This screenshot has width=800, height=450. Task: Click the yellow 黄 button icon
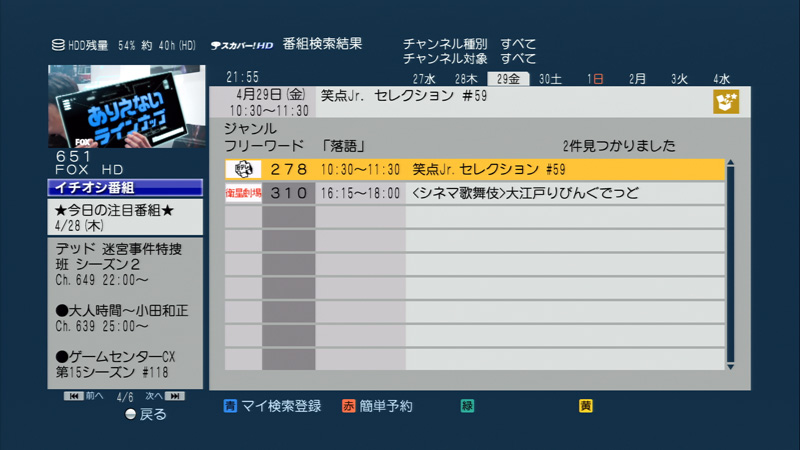pyautogui.click(x=586, y=406)
